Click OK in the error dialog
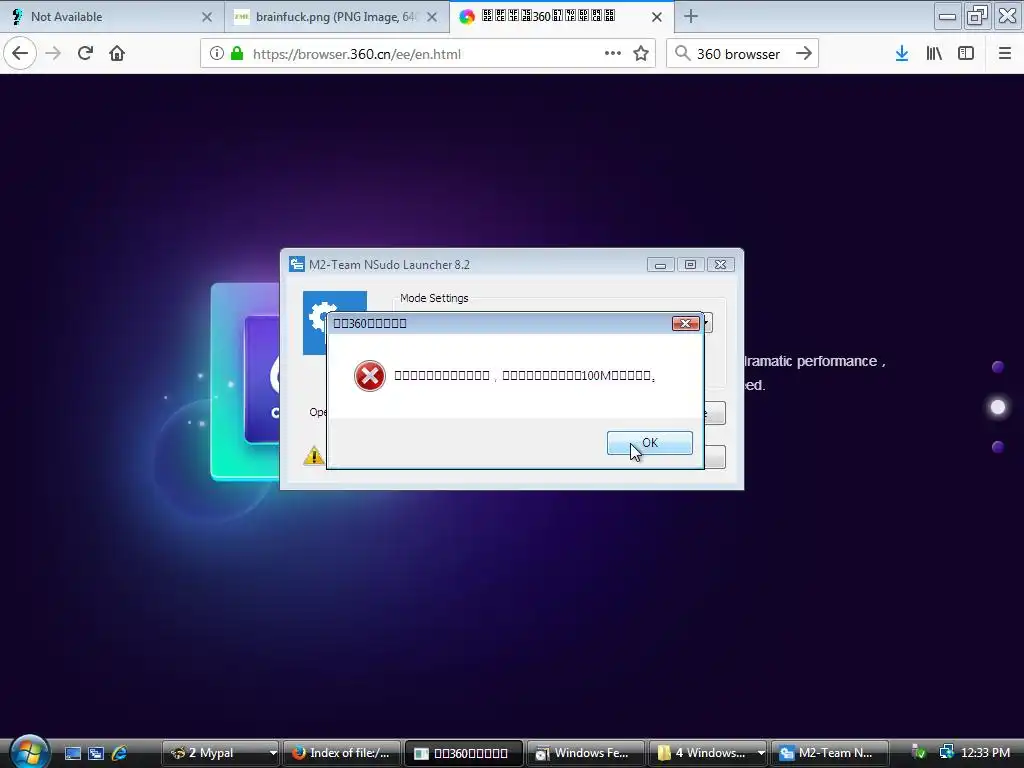The height and width of the screenshot is (768, 1024). point(649,443)
